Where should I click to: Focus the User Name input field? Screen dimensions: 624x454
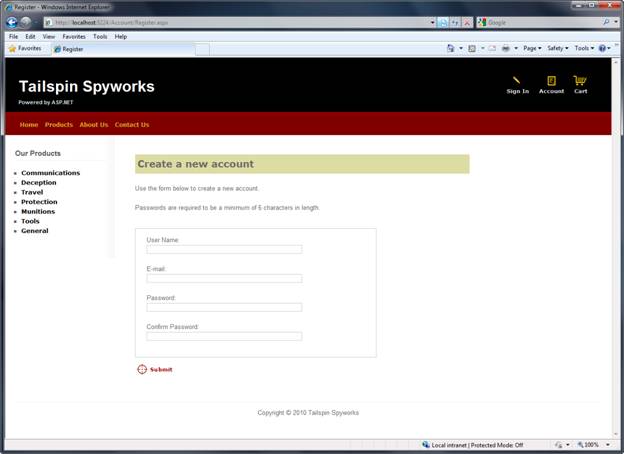(224, 249)
